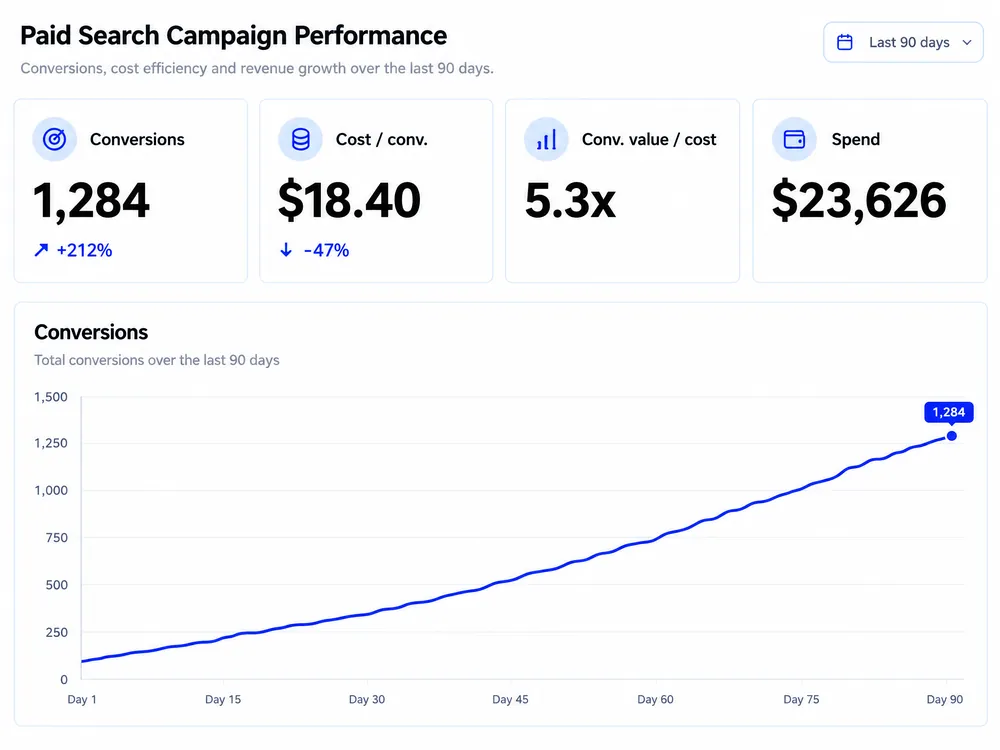Click the Day 75 x-axis label
This screenshot has width=1000, height=750.
(801, 700)
